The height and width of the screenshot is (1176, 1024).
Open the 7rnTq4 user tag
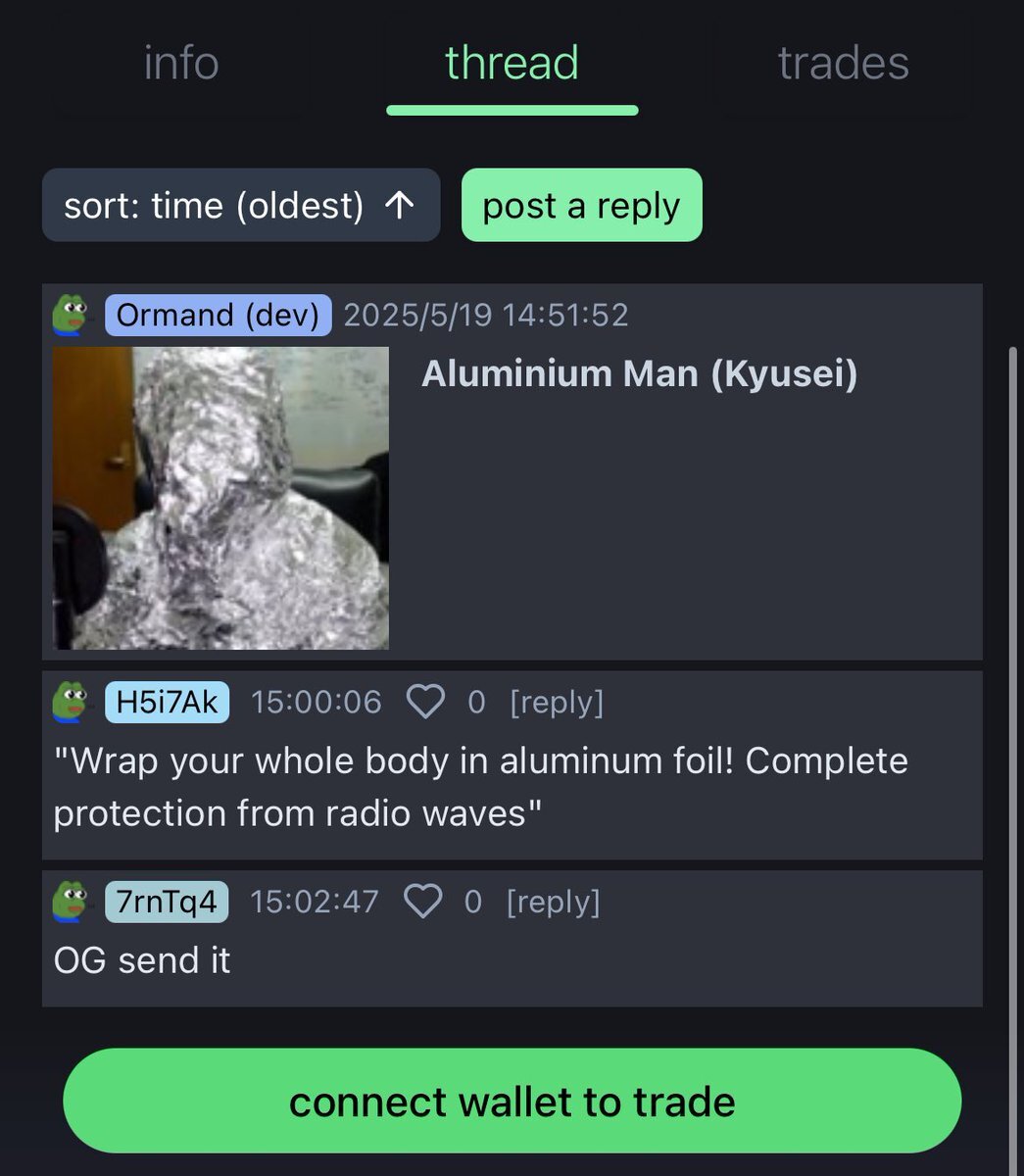coord(167,902)
